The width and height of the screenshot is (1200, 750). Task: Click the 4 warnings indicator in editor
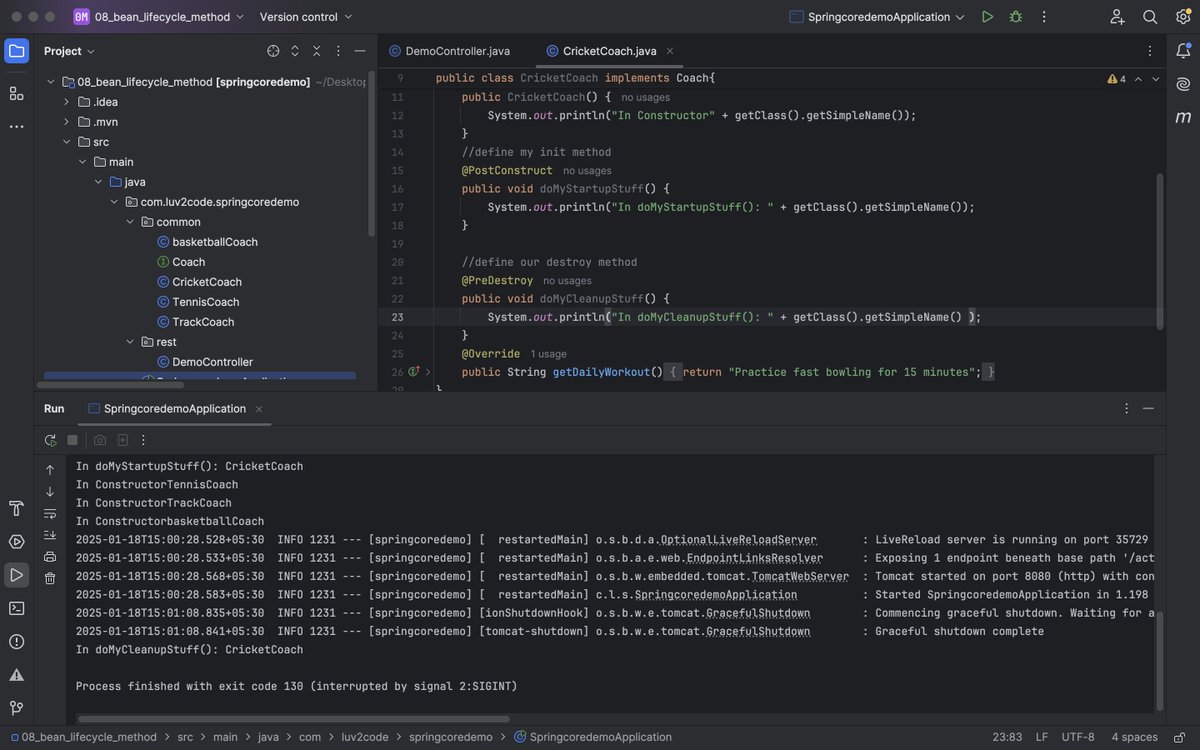(1116, 79)
